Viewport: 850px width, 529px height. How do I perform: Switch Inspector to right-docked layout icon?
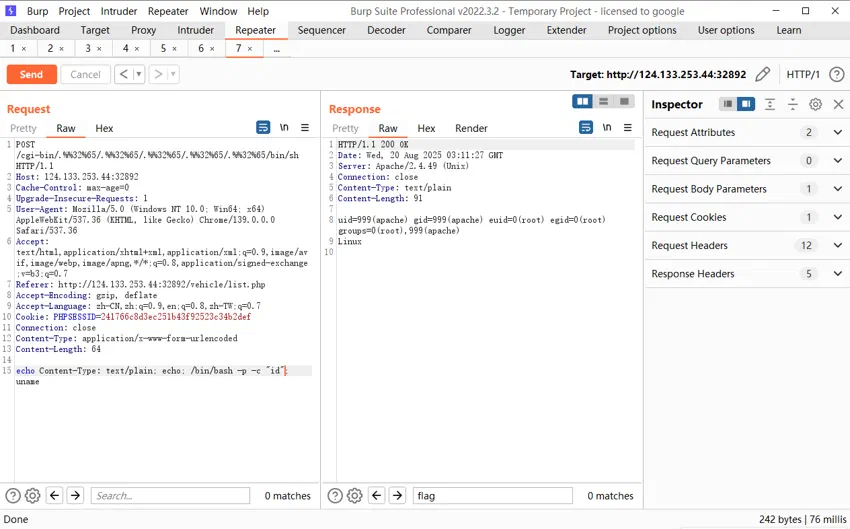click(x=746, y=104)
